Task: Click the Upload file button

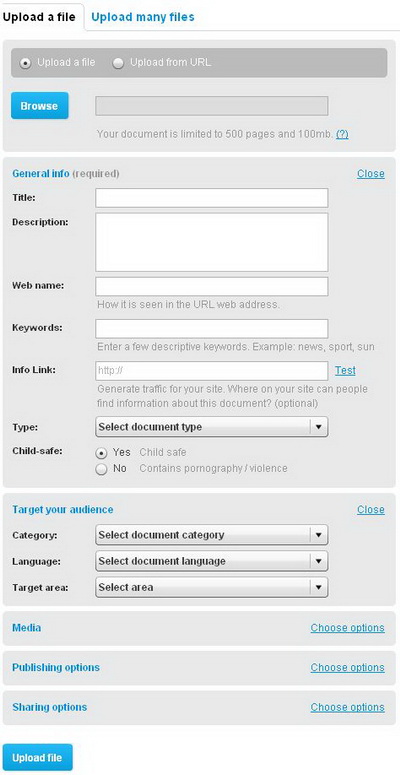Action: click(38, 758)
